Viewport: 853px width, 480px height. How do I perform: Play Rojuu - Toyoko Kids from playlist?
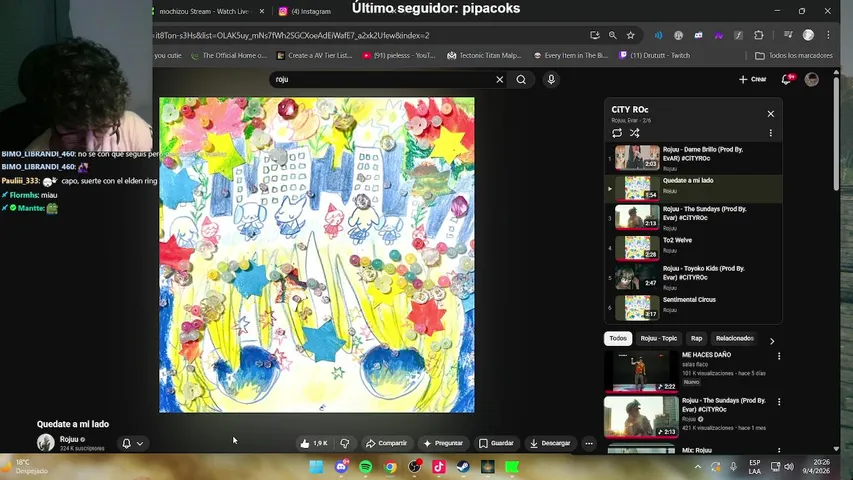coord(693,278)
